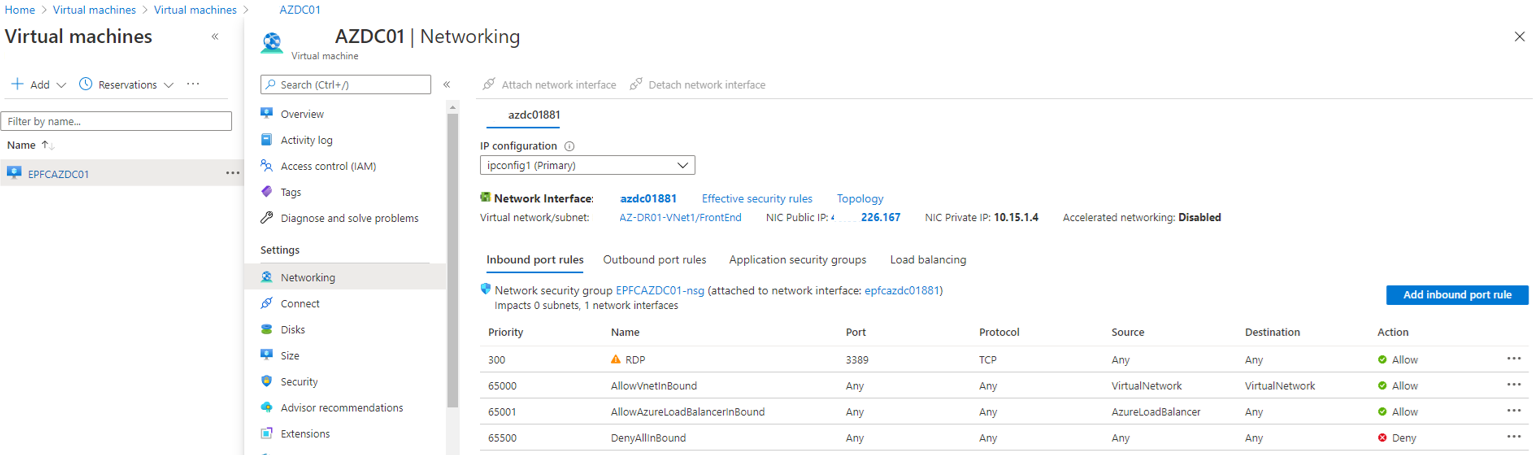1533x455 pixels.
Task: Open ellipsis menu for DenyAllInBound rule
Action: click(1514, 437)
